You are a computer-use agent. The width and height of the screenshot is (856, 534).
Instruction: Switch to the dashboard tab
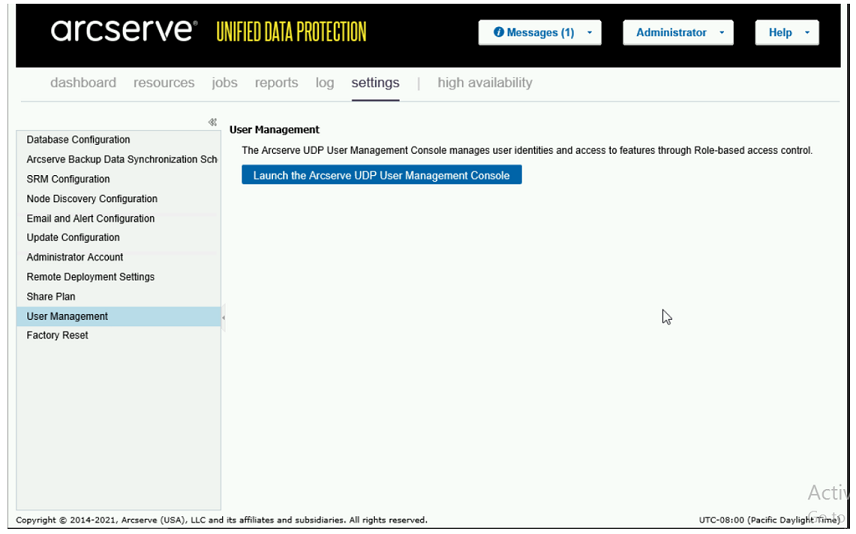(x=83, y=82)
